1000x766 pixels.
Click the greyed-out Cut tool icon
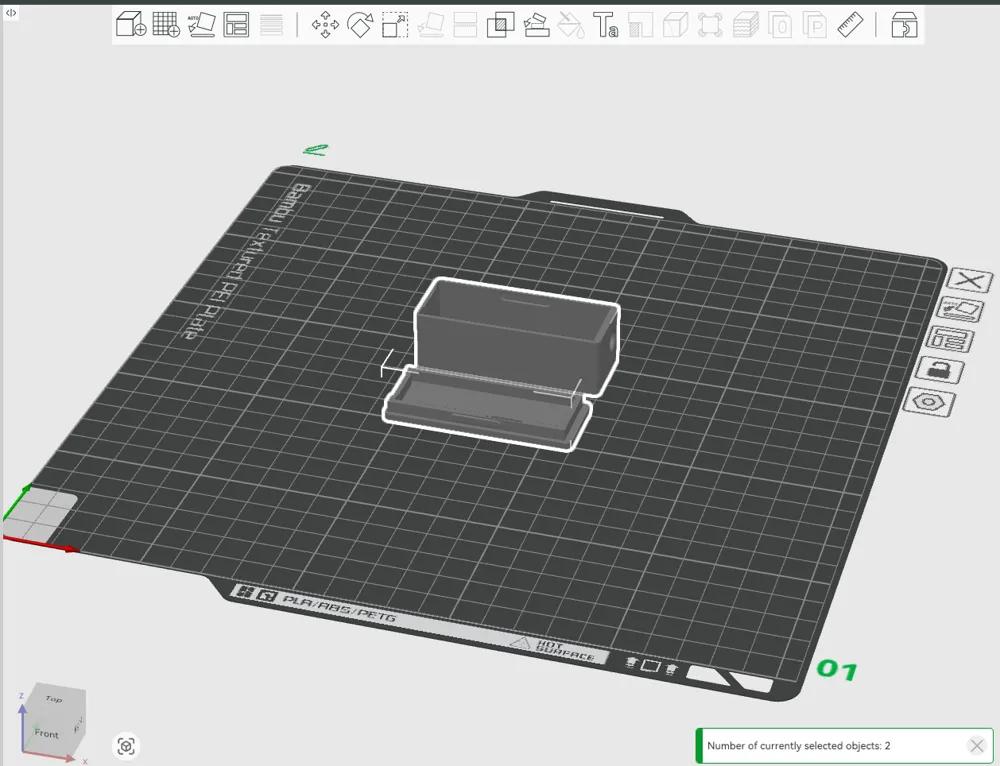point(465,25)
